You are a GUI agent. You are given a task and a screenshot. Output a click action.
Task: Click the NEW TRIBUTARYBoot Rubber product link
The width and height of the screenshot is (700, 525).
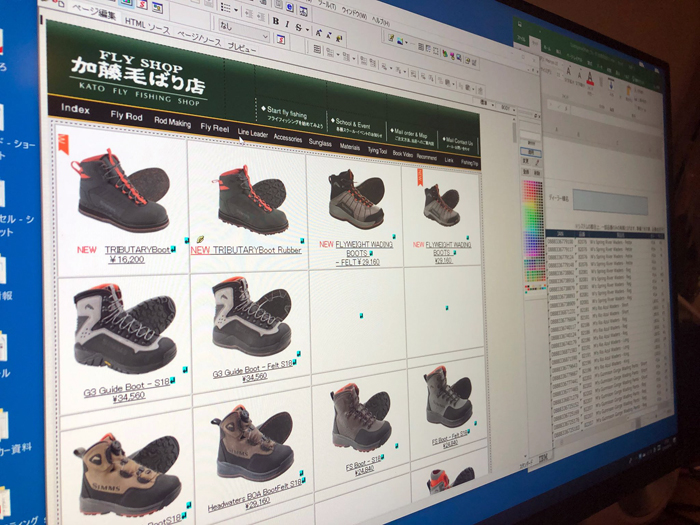[246, 250]
